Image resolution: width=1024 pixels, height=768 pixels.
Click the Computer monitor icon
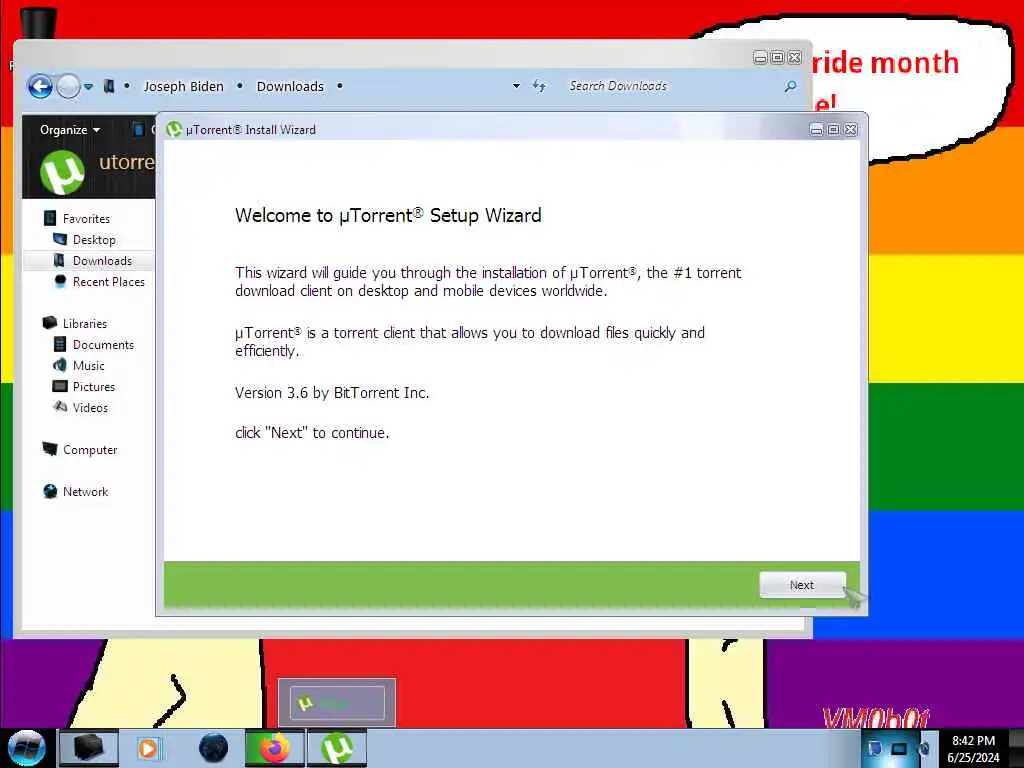(50, 449)
